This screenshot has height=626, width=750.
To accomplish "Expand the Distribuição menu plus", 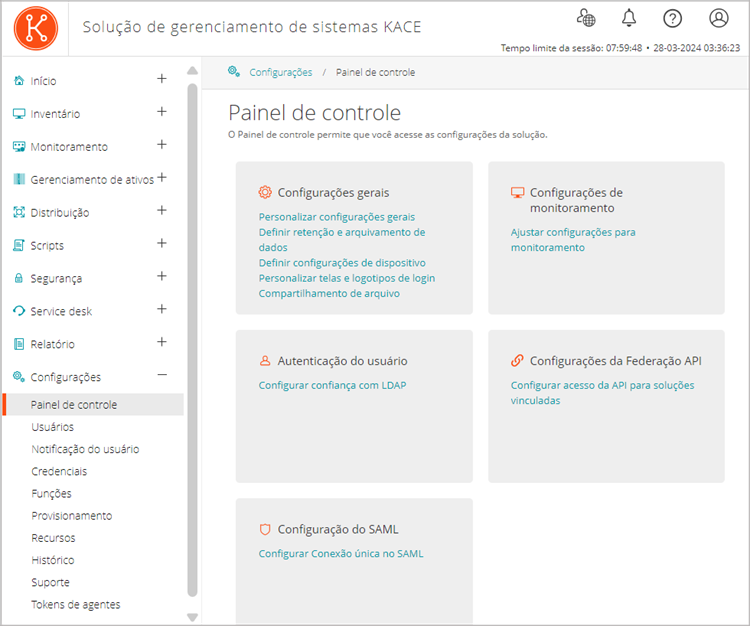I will point(162,210).
